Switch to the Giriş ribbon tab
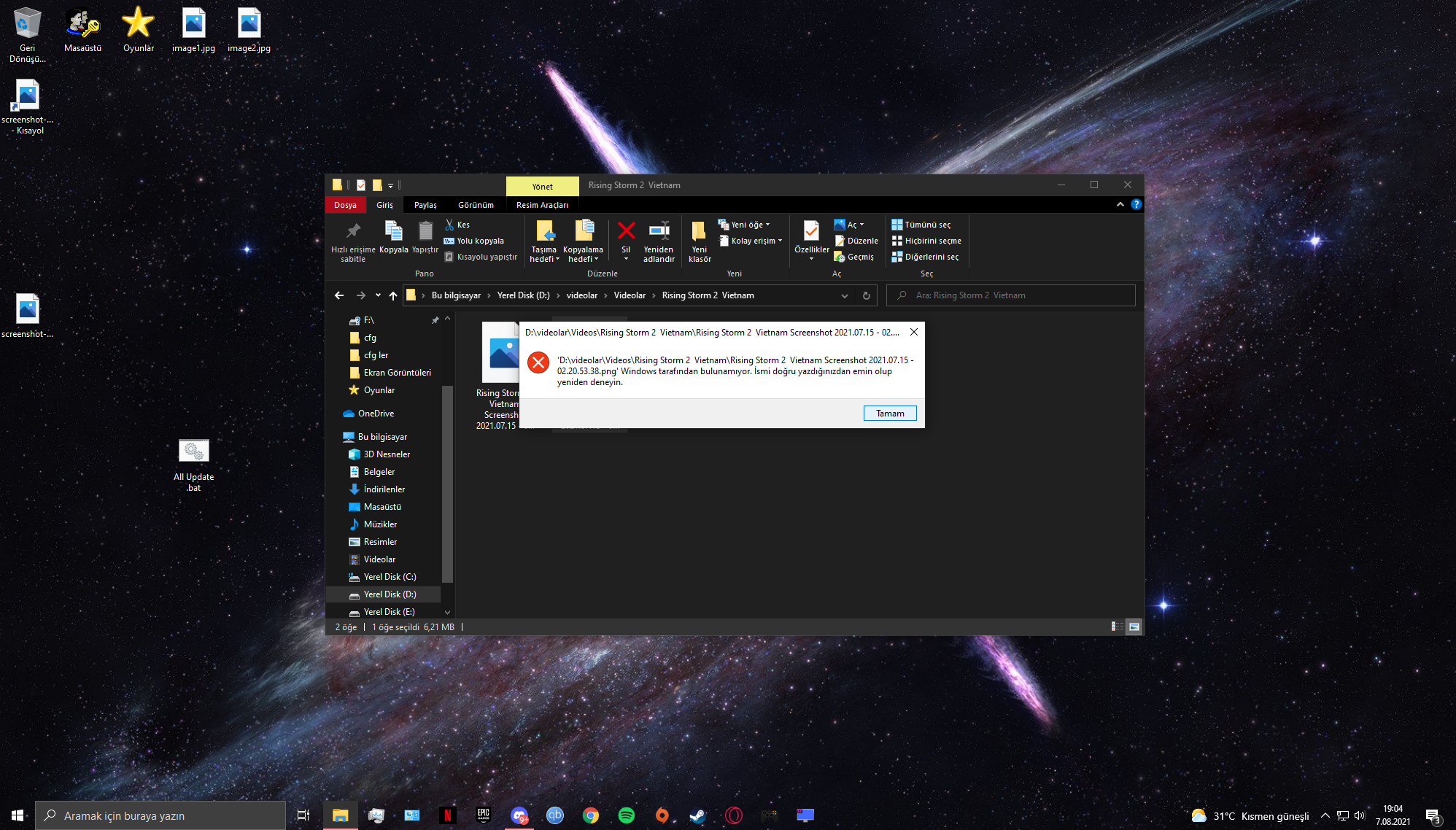1456x830 pixels. (384, 205)
